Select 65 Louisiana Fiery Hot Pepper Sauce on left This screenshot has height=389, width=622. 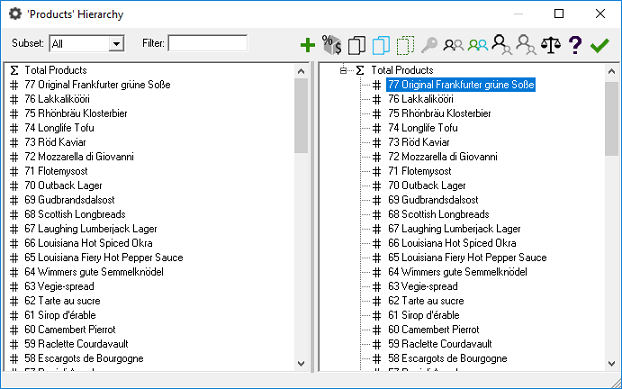[x=104, y=257]
